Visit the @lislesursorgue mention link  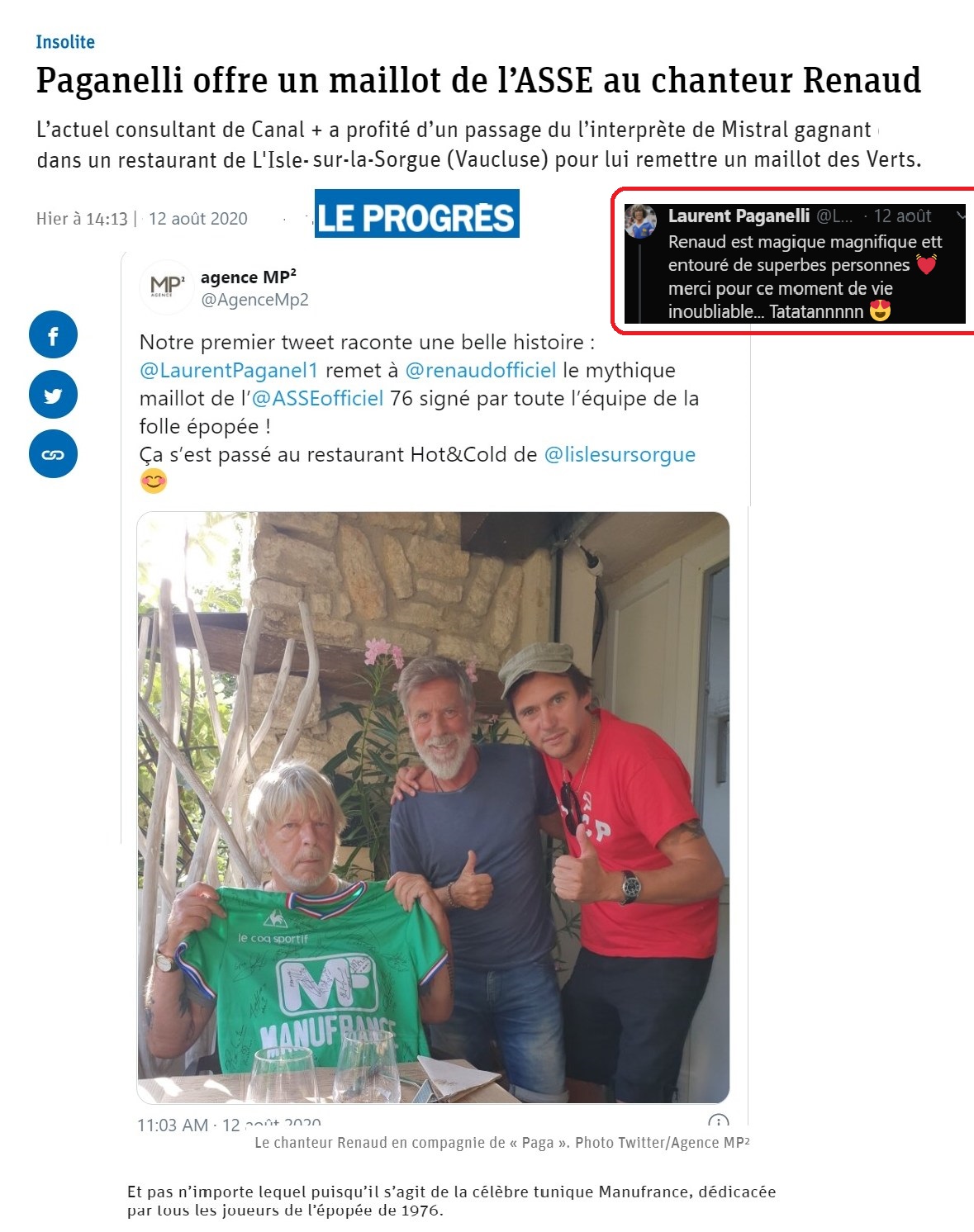[620, 454]
